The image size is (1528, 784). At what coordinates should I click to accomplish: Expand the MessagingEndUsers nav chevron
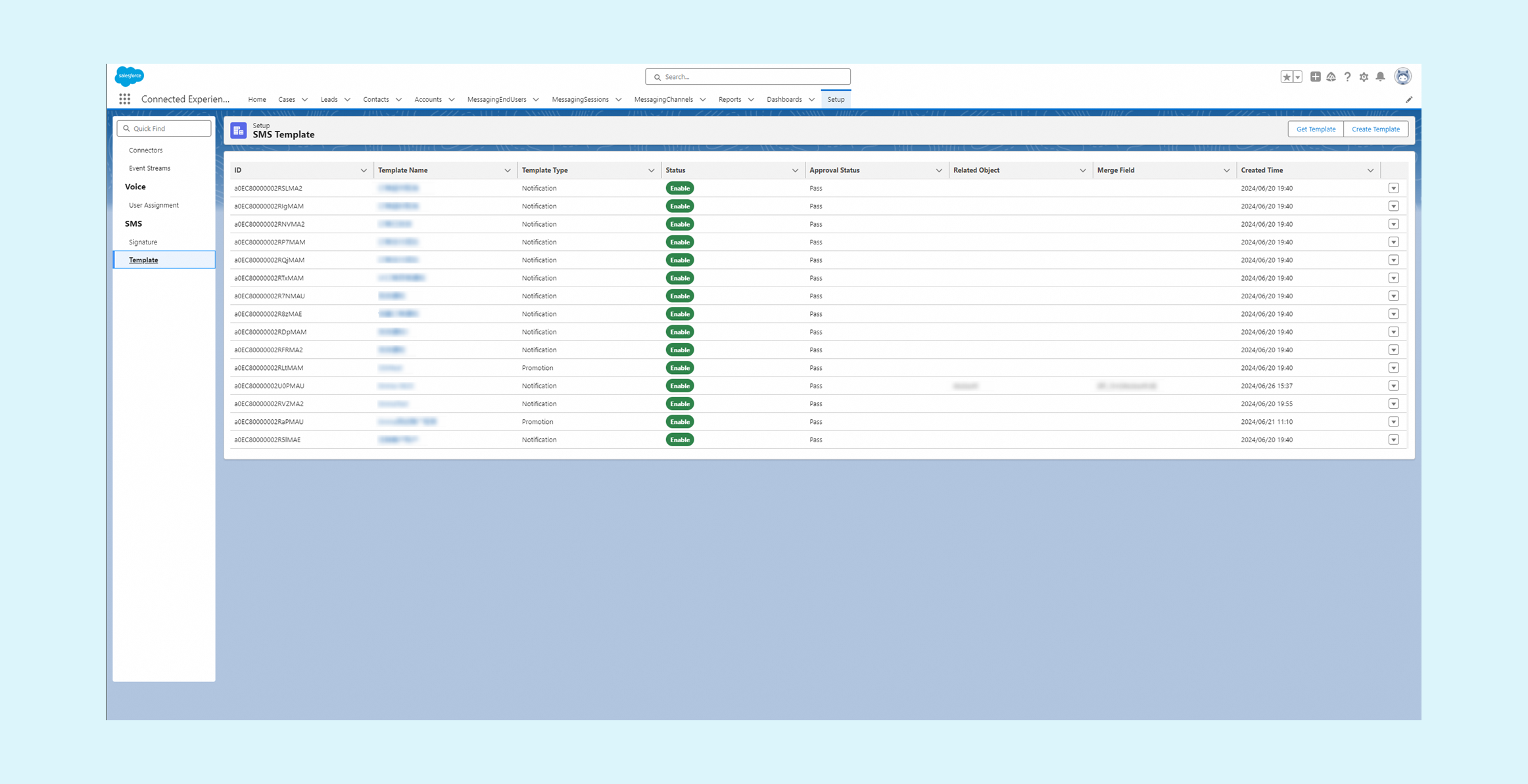tap(536, 100)
